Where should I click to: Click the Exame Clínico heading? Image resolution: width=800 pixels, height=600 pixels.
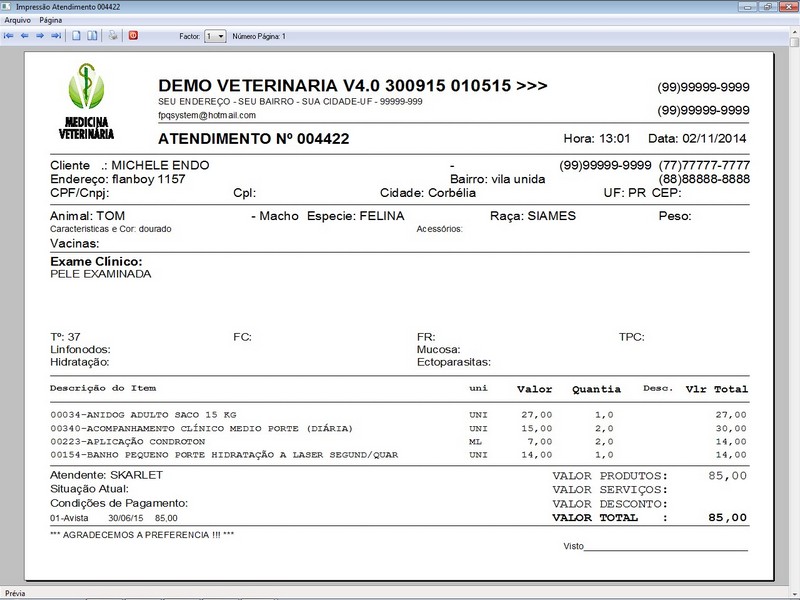(x=96, y=261)
